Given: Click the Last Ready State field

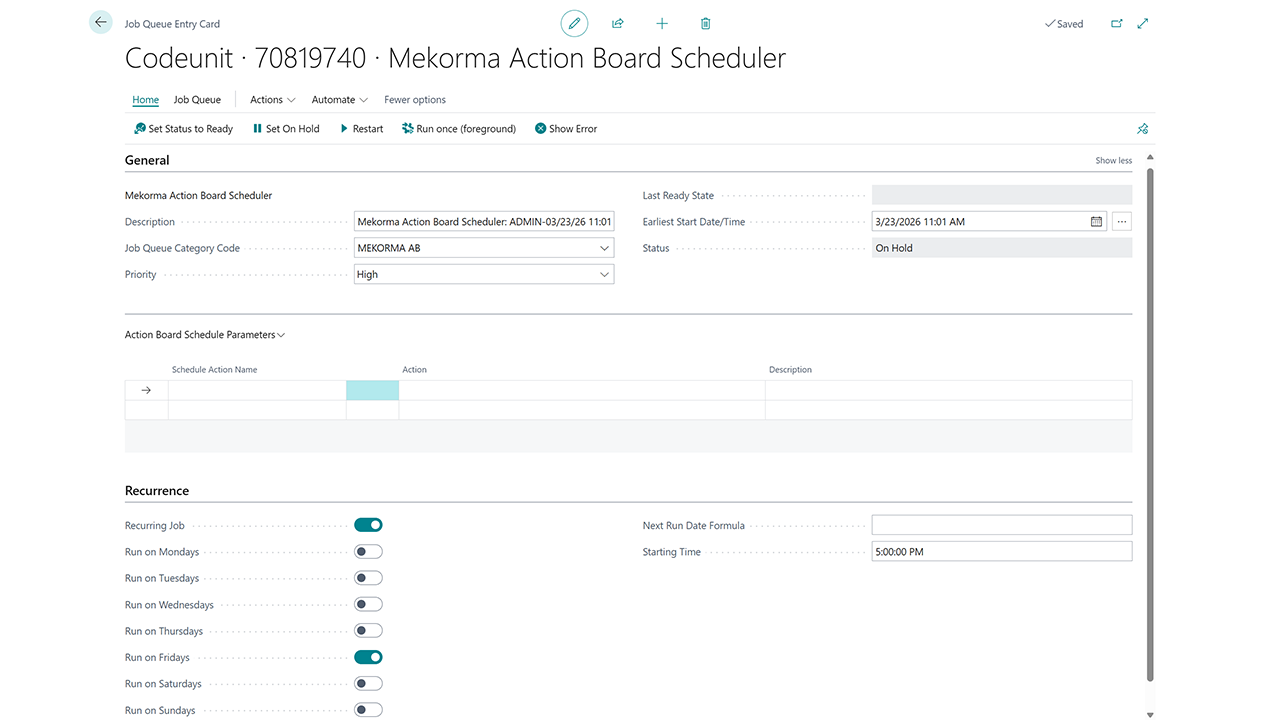Looking at the screenshot, I should tap(1002, 196).
